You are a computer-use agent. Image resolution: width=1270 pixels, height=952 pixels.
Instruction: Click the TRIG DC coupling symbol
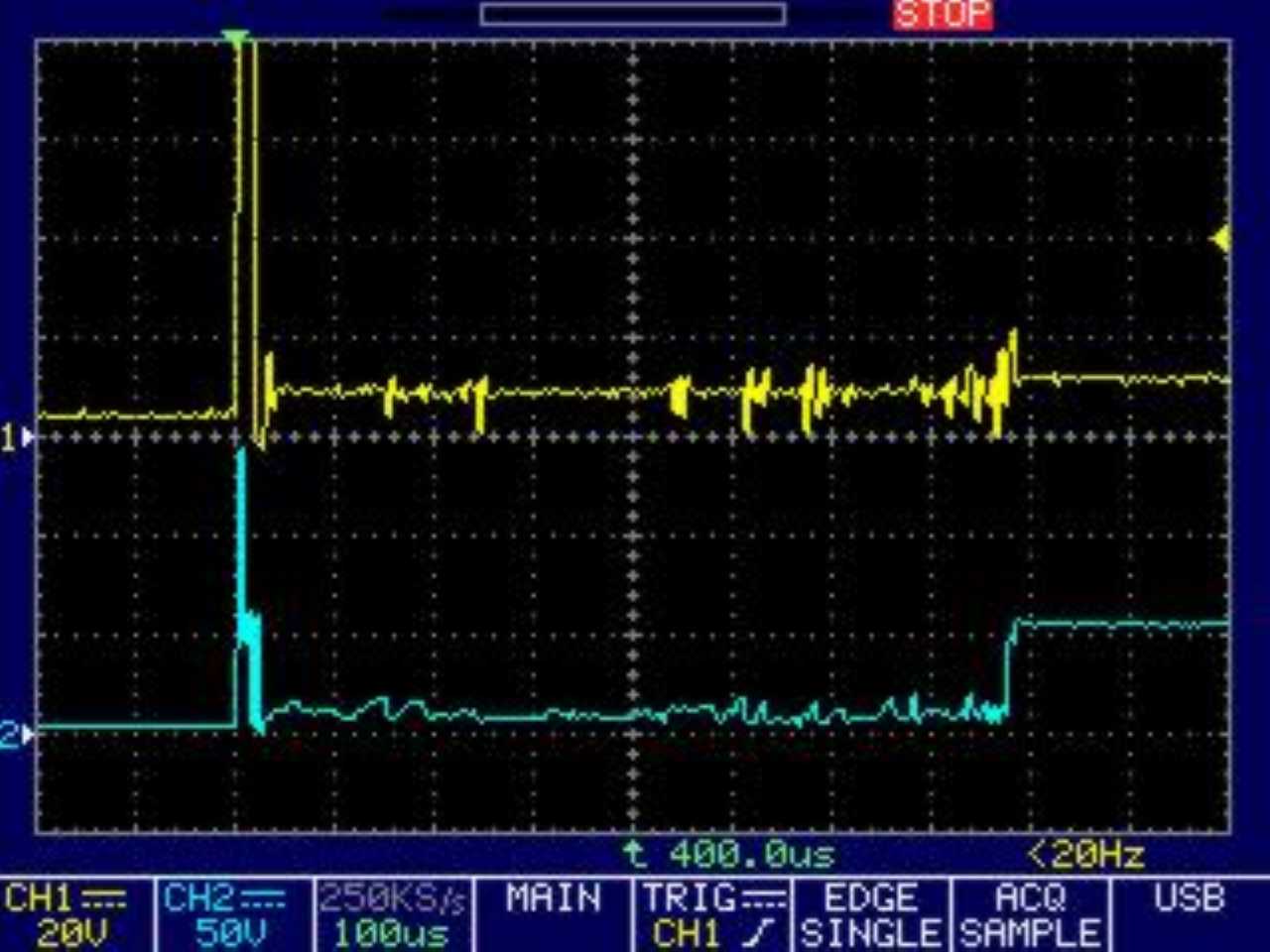(763, 899)
